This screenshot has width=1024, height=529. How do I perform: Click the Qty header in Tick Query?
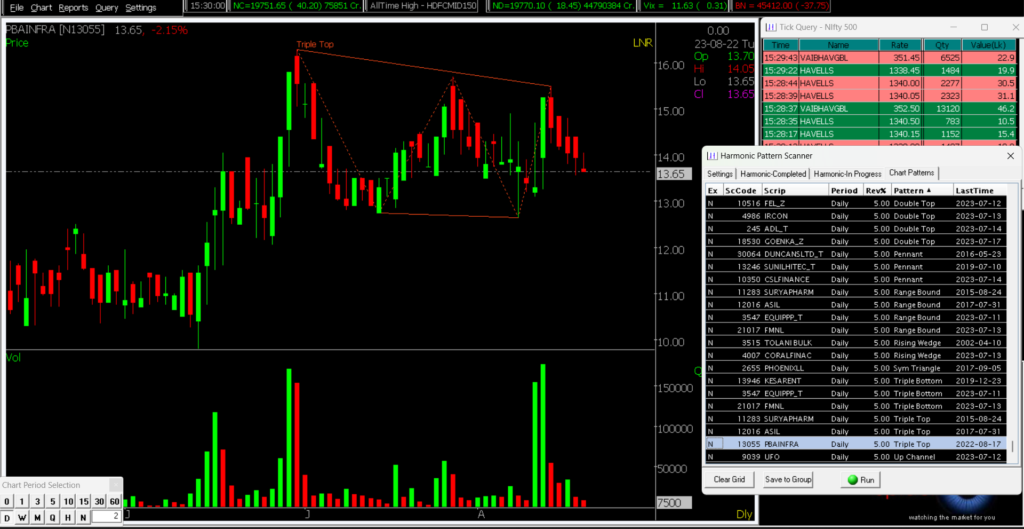pos(942,45)
